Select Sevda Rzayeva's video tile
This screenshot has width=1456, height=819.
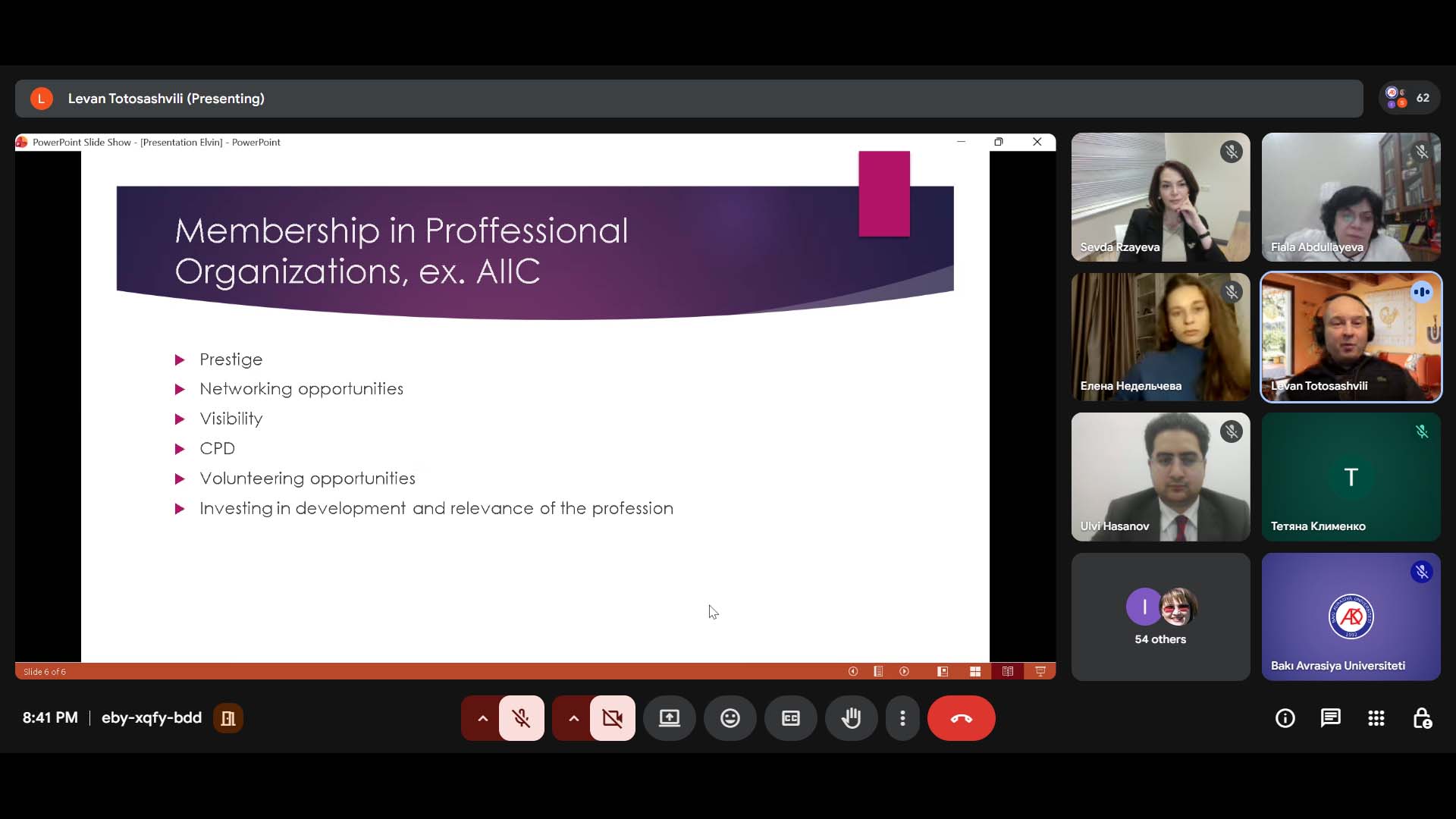coord(1160,197)
